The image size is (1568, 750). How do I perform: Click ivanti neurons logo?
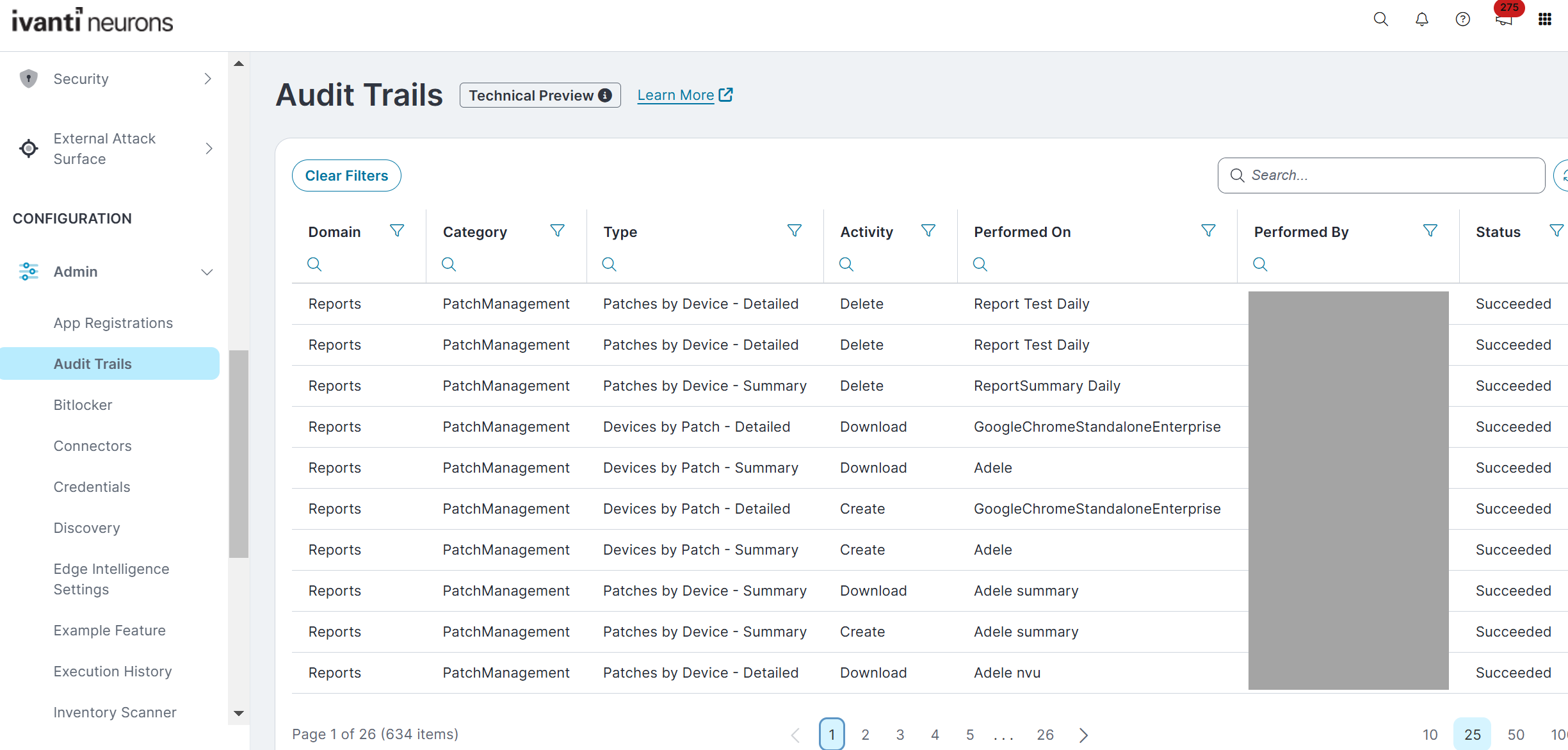pyautogui.click(x=92, y=20)
